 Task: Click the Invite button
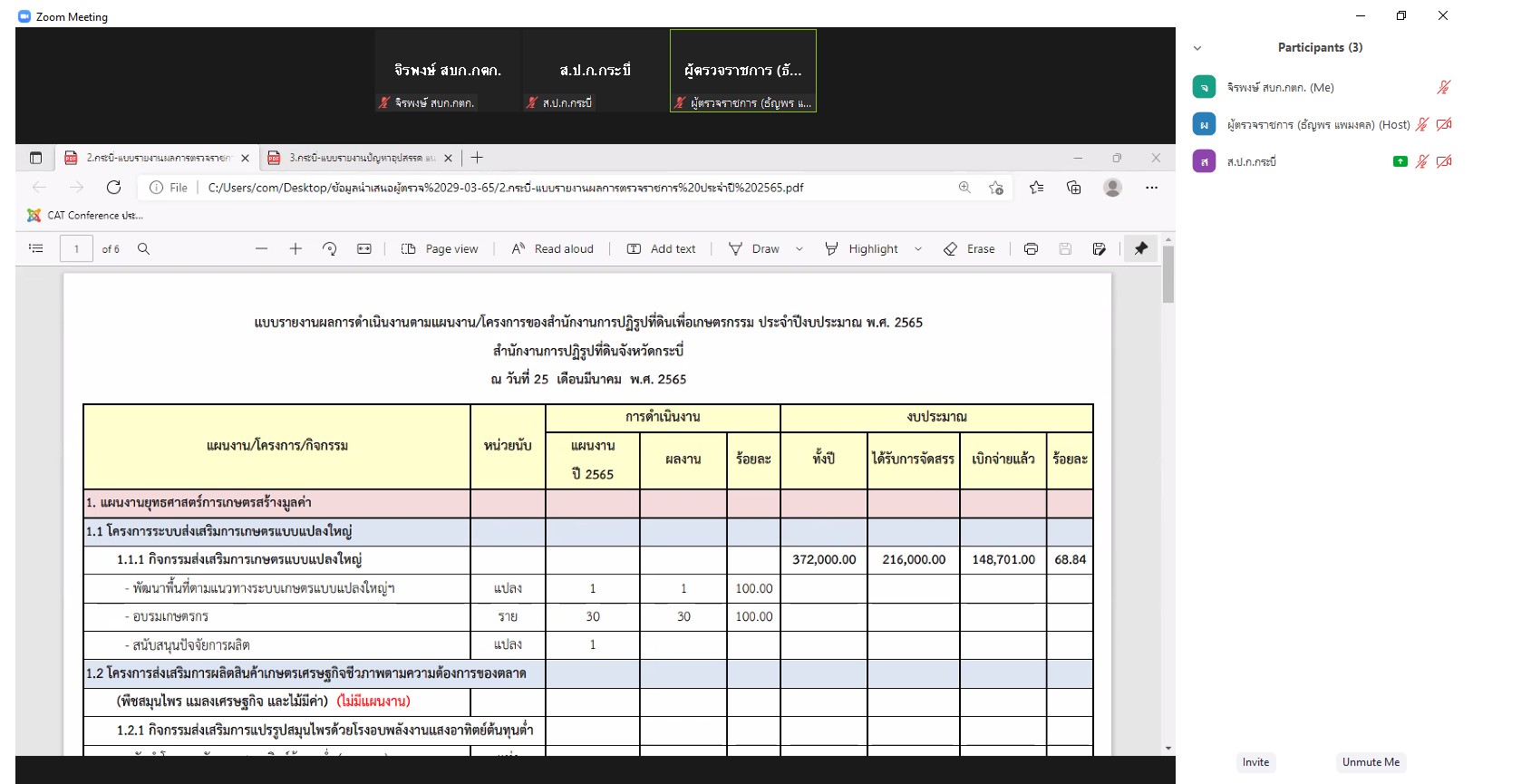click(1255, 762)
